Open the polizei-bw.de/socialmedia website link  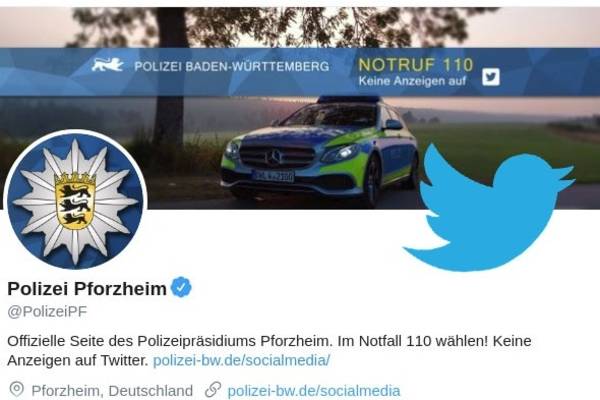click(x=314, y=391)
